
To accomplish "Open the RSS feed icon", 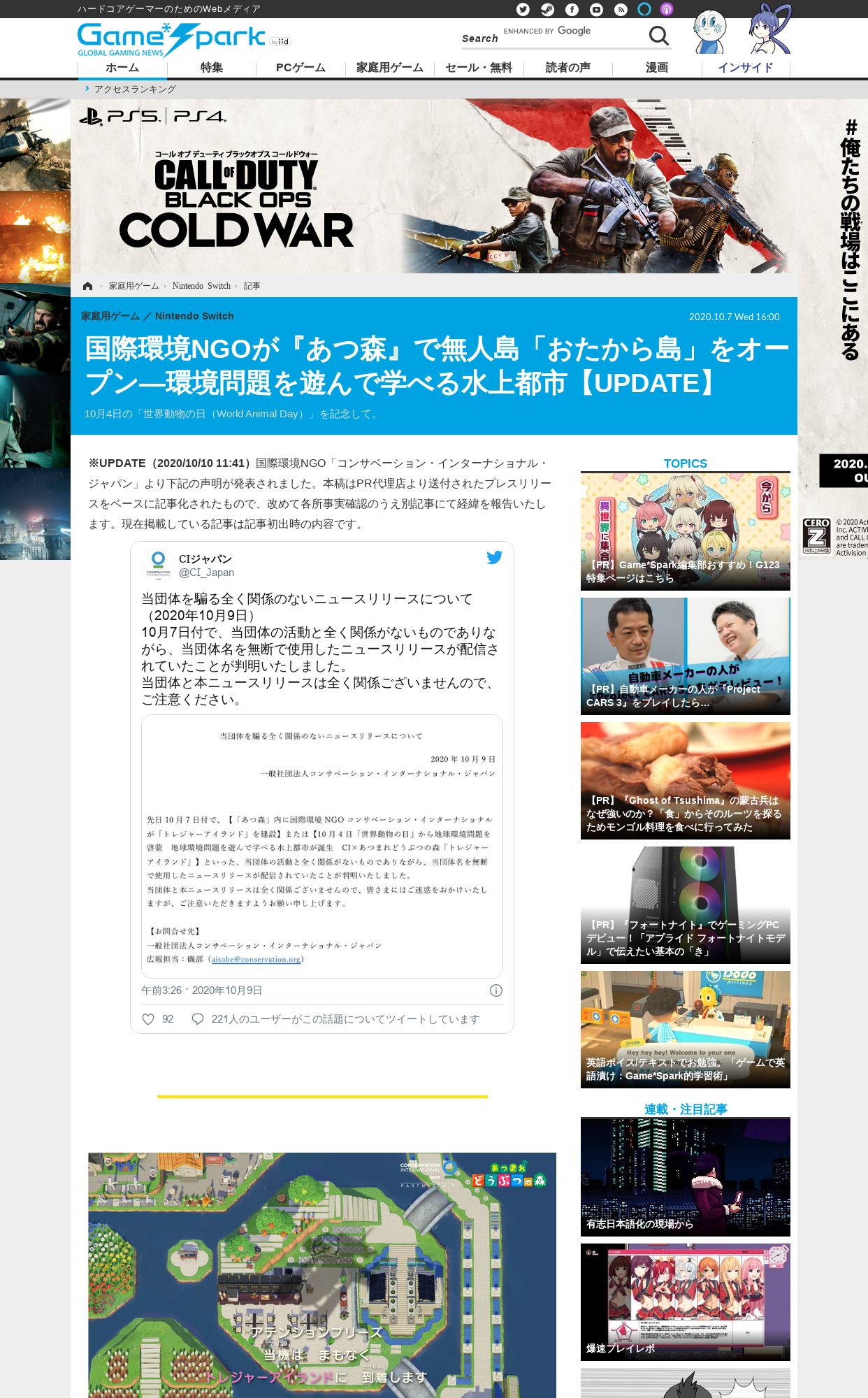I will tap(621, 9).
